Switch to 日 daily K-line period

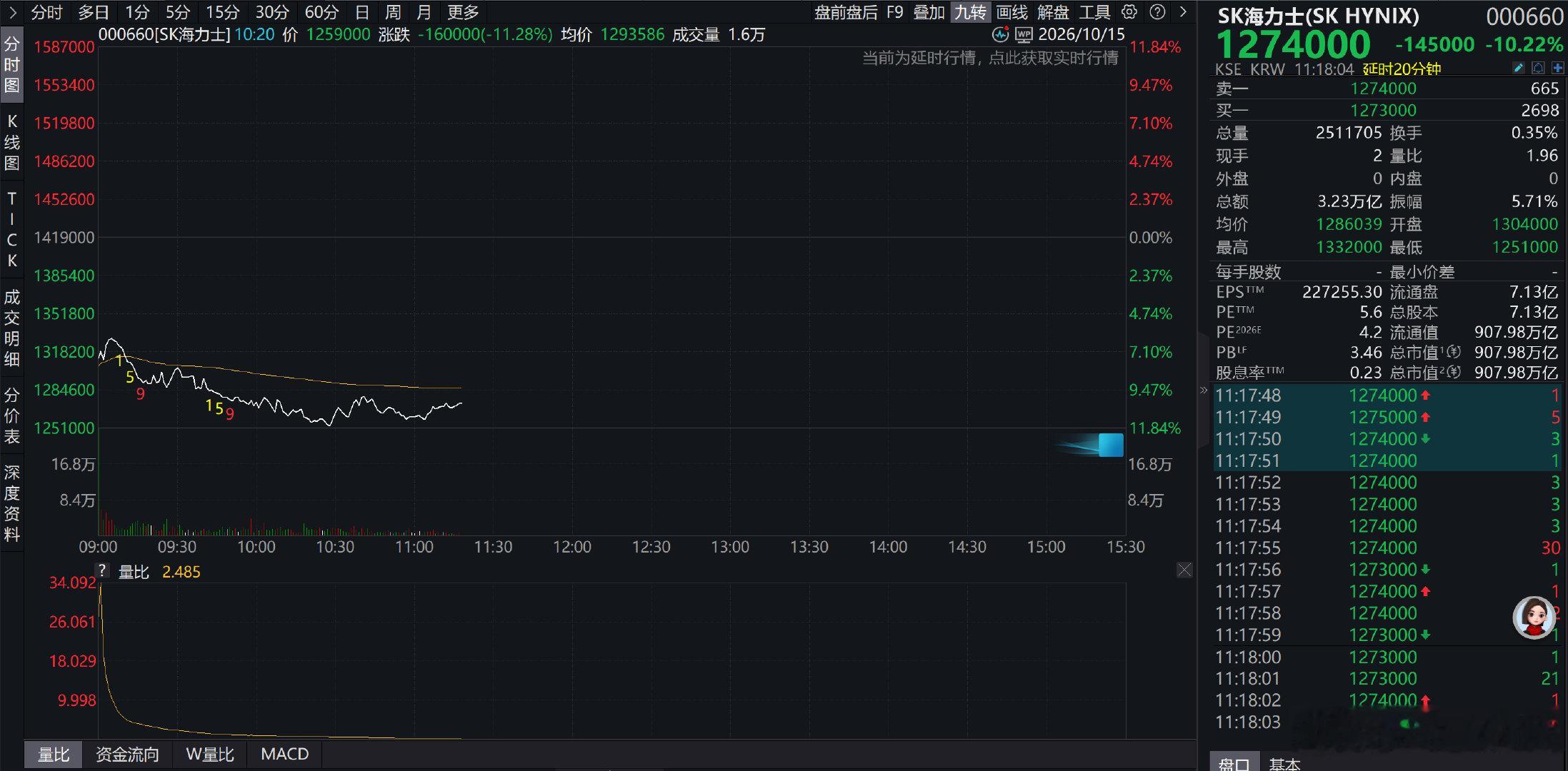(362, 12)
